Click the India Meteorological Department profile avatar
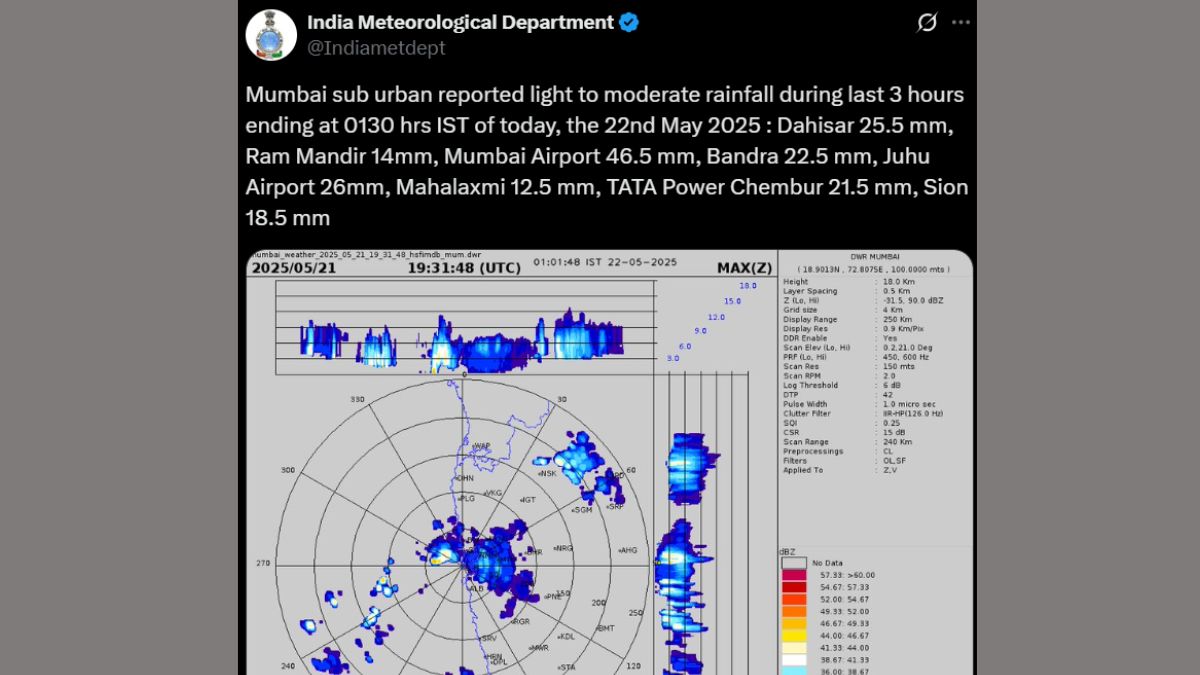 coord(271,35)
